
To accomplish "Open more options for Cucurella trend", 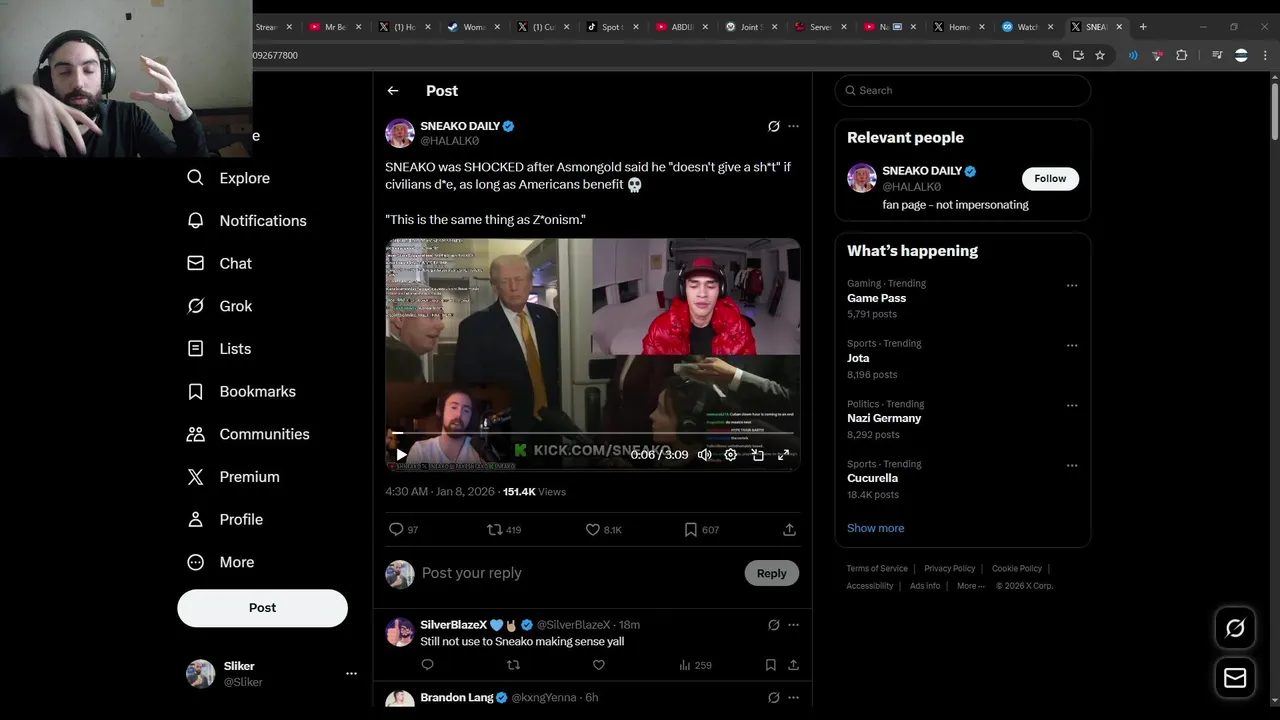I will [1072, 465].
